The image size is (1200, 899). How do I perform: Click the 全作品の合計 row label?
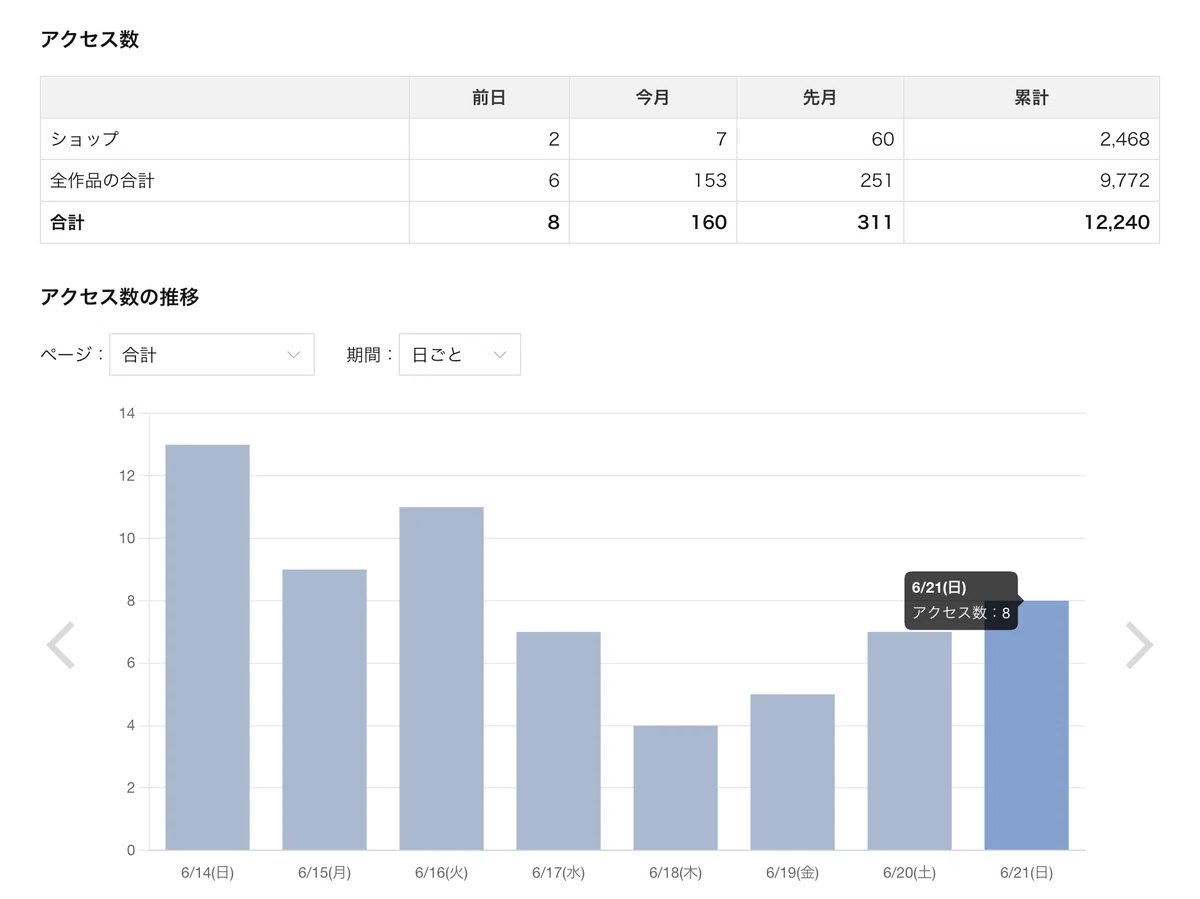coord(102,181)
